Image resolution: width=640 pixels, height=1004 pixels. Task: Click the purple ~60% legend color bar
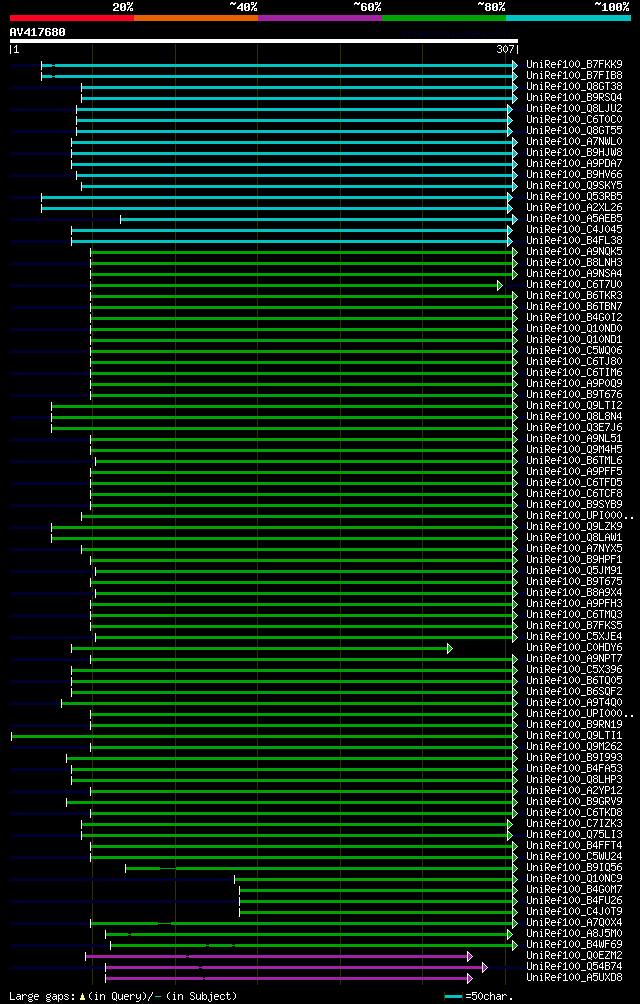coord(320,18)
